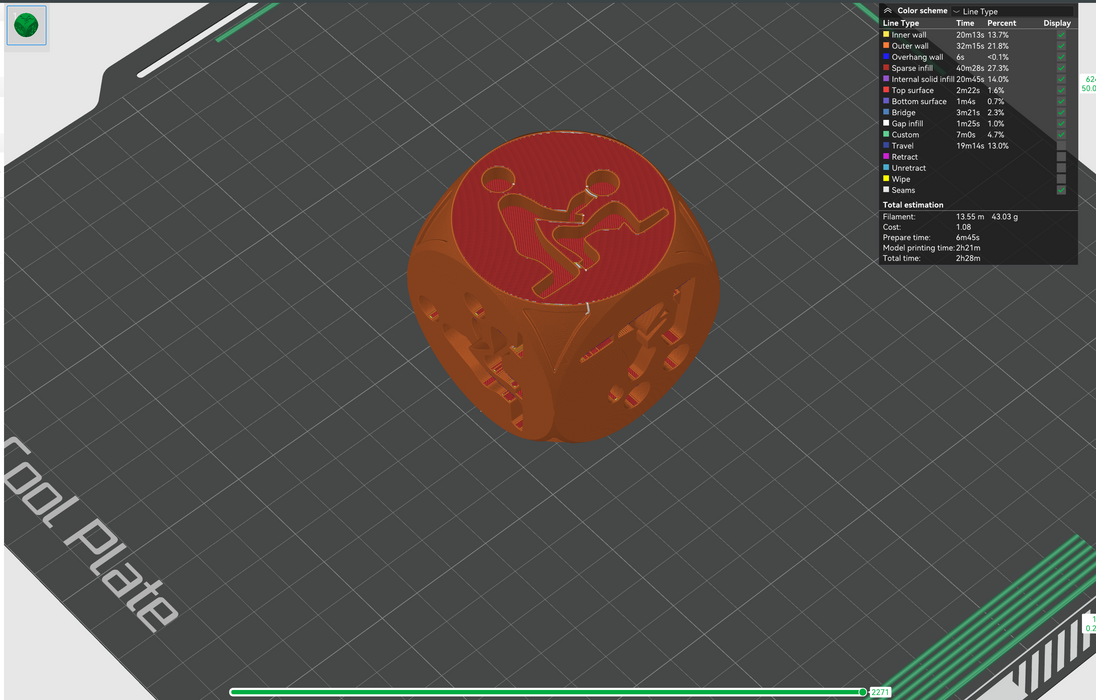Click the magenta Retract color icon

coord(886,157)
